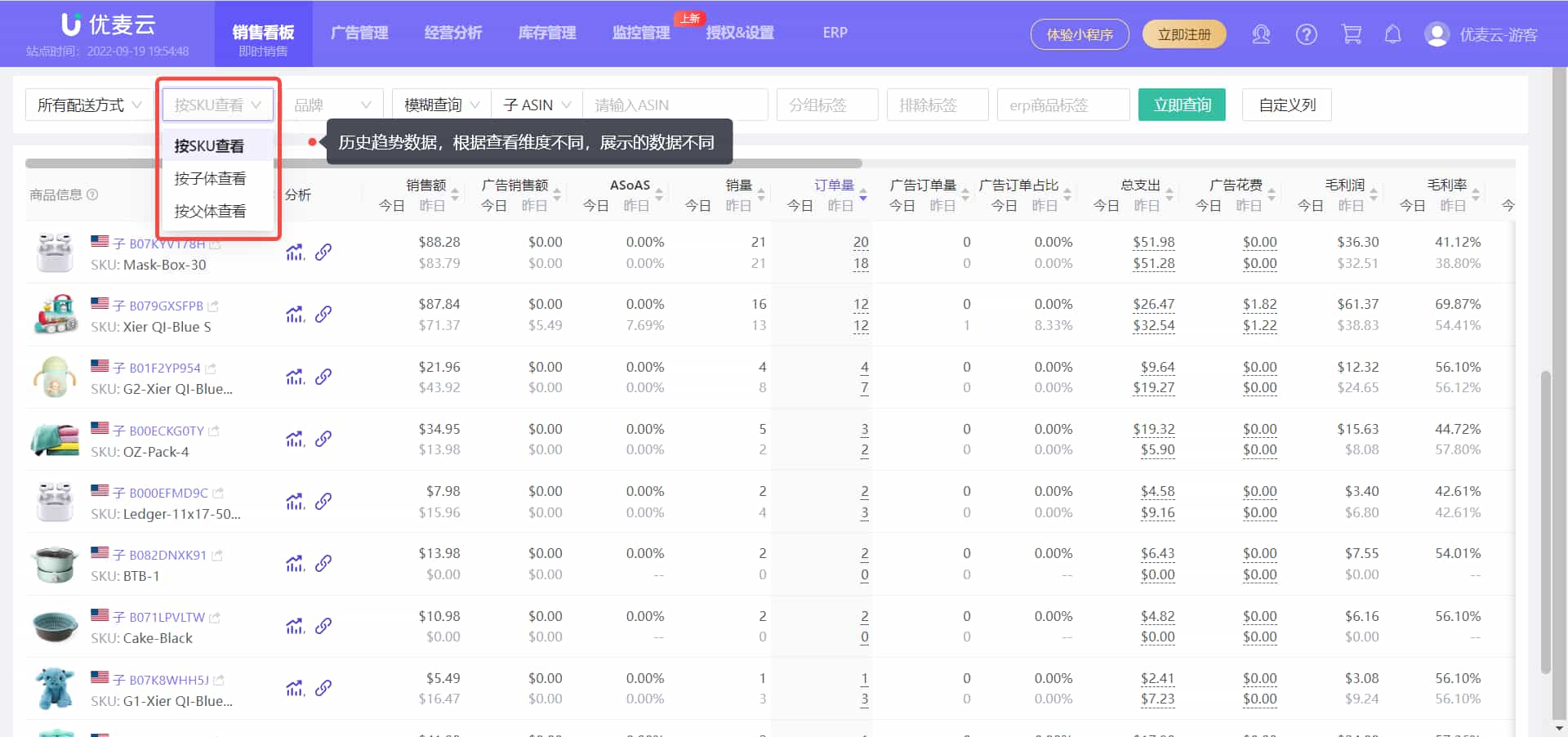Copy product link for Xier QI-Blue S

click(324, 315)
